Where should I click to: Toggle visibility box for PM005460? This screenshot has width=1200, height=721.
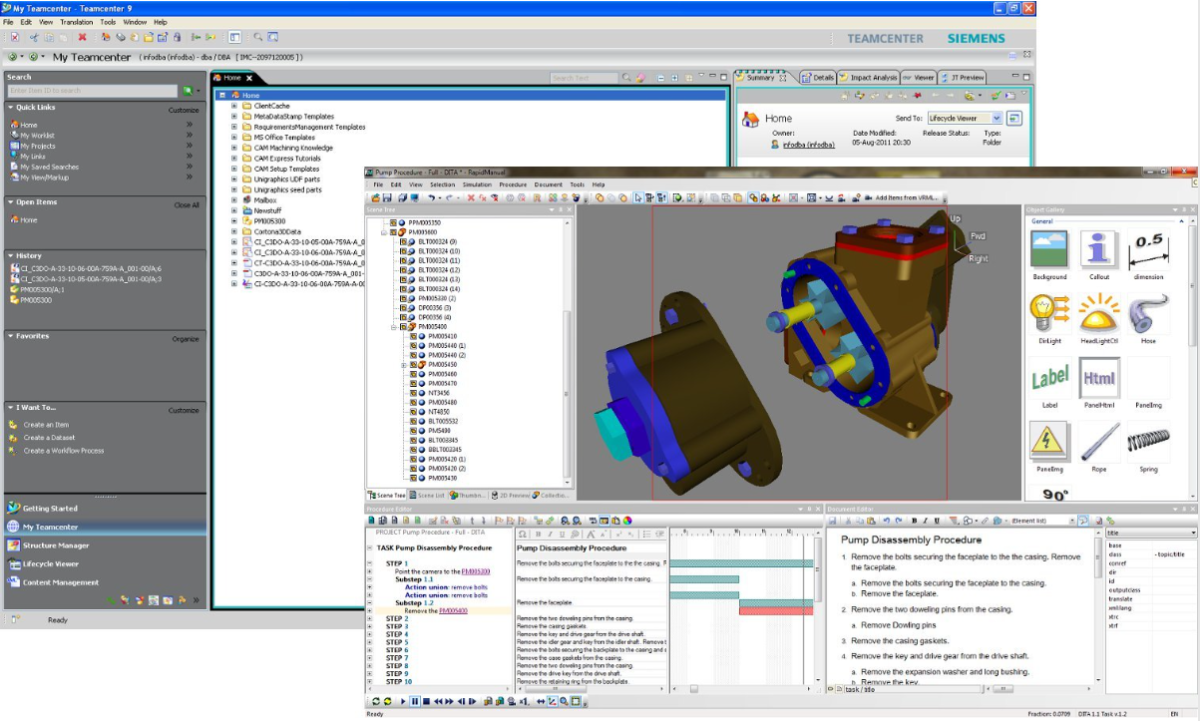(413, 374)
